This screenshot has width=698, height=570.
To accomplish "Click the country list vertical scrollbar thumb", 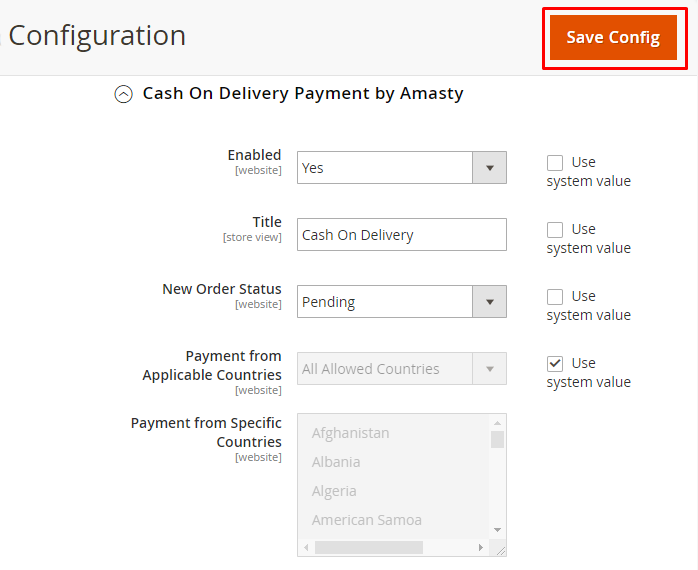I will pyautogui.click(x=497, y=439).
